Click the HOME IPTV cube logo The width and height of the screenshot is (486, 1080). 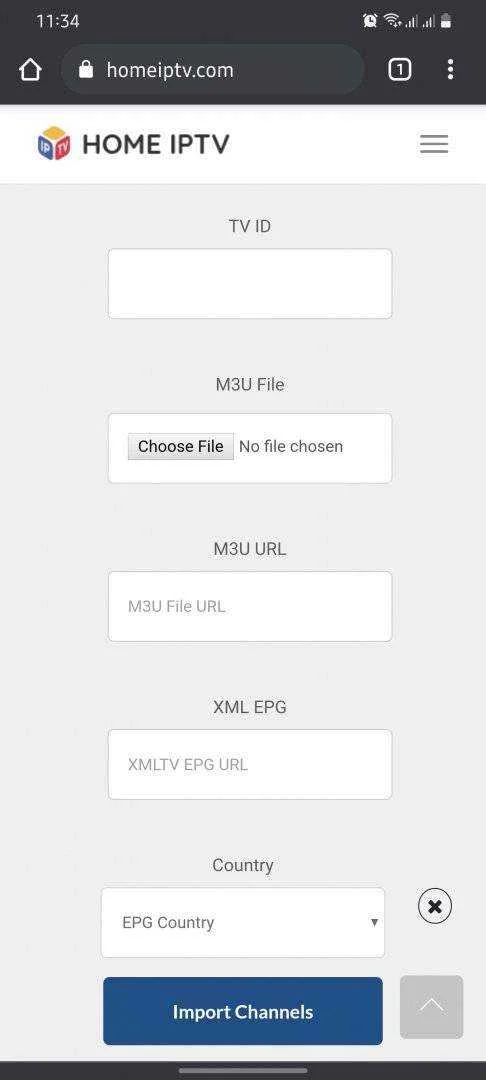(x=54, y=144)
